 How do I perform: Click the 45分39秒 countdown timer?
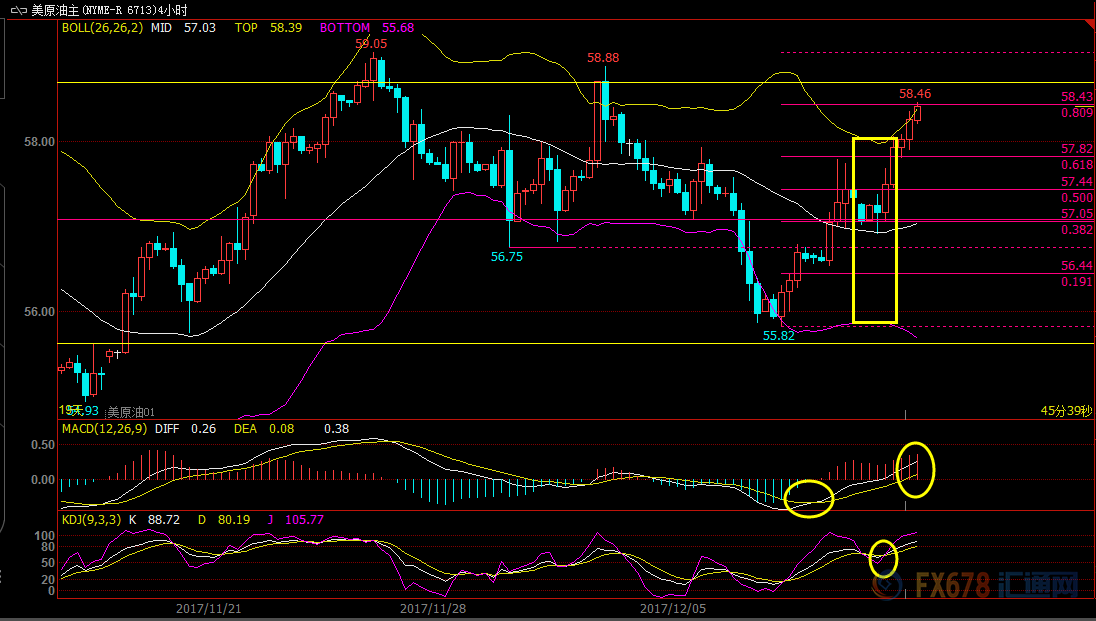[1066, 411]
